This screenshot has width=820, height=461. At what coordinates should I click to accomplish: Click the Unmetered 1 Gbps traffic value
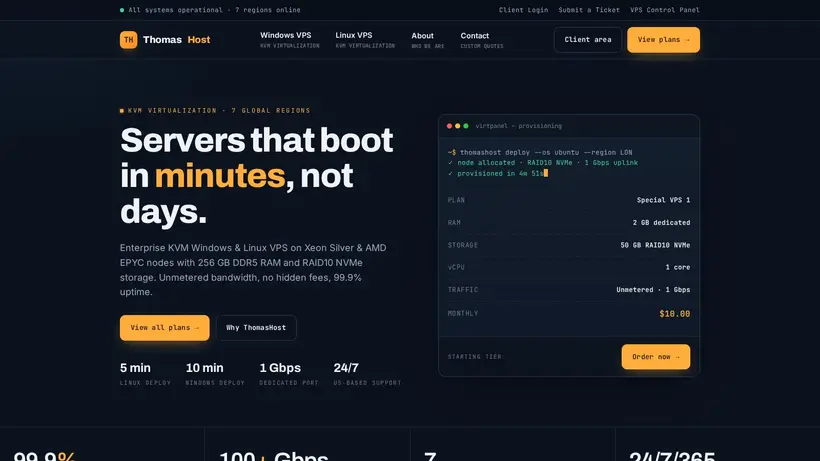[653, 290]
